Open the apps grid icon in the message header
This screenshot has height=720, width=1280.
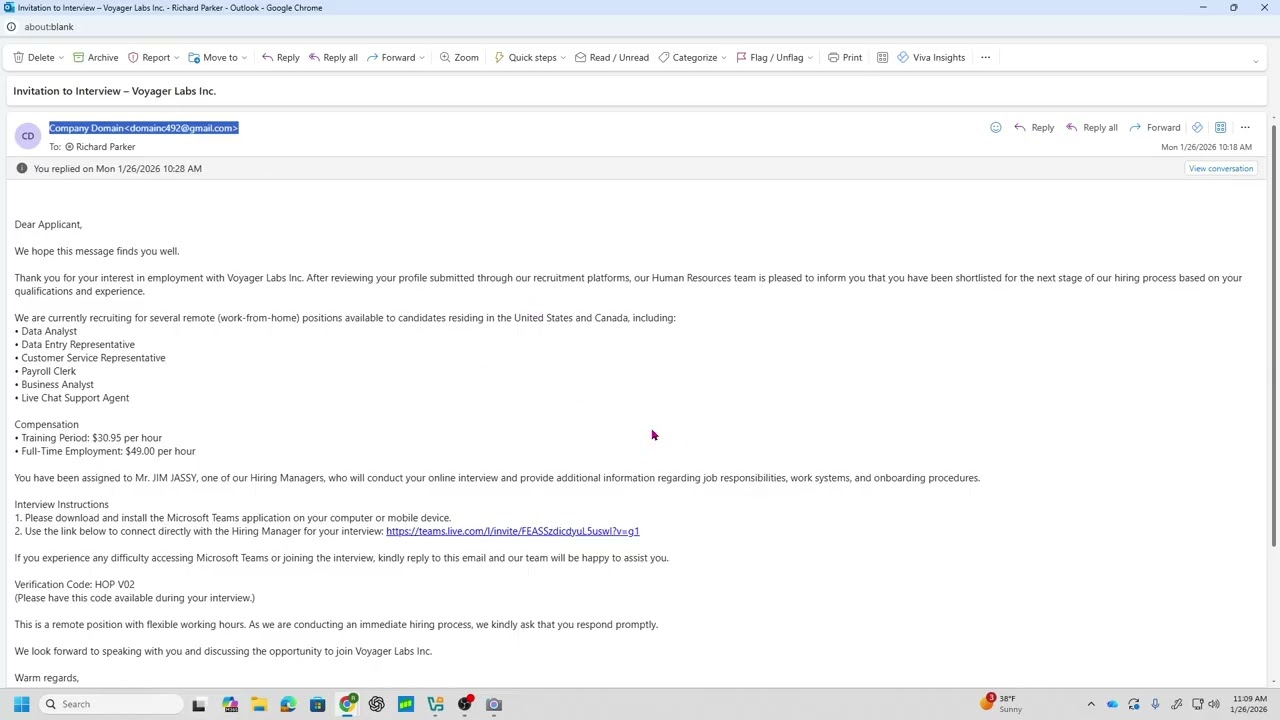(1220, 127)
